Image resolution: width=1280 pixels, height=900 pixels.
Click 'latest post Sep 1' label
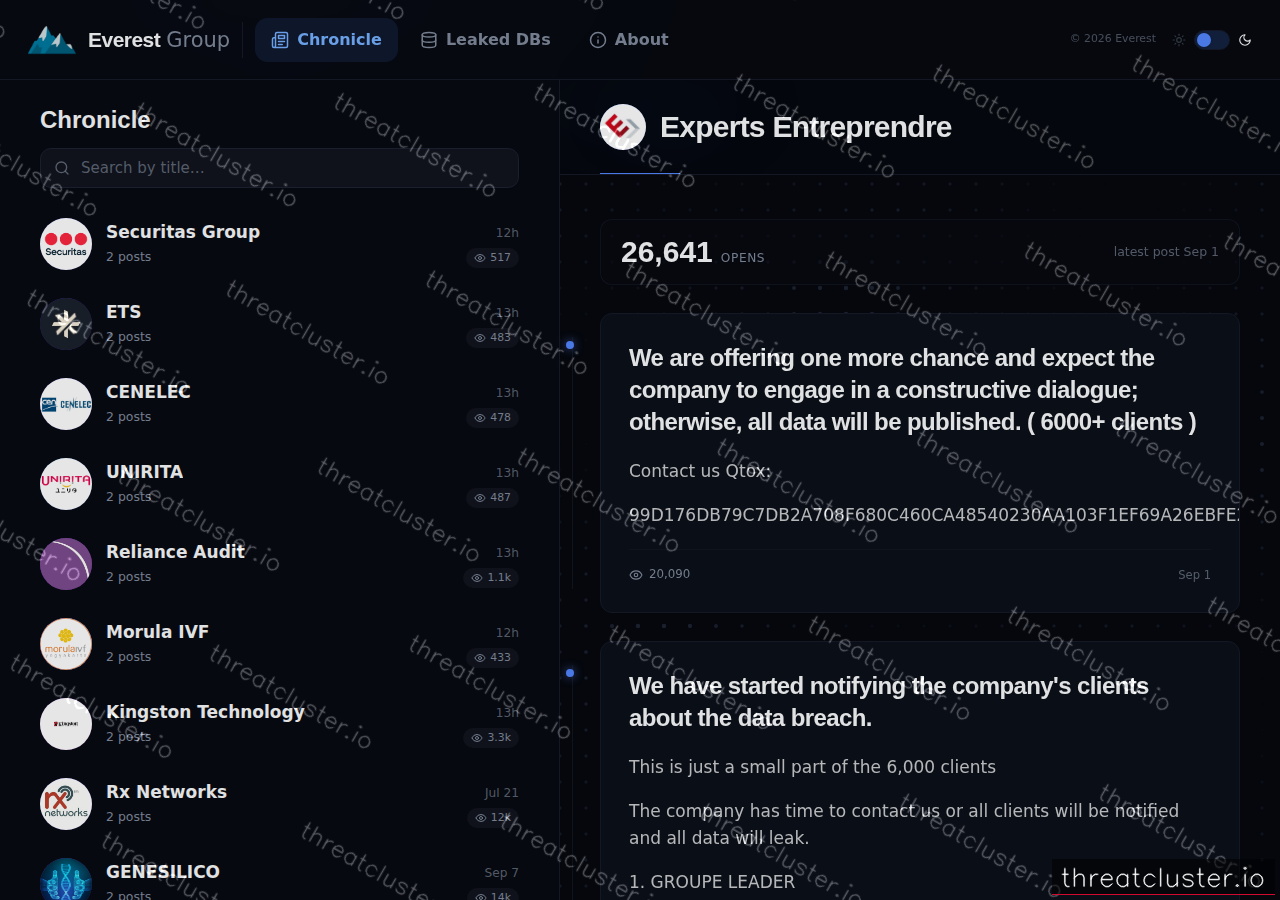[1166, 252]
